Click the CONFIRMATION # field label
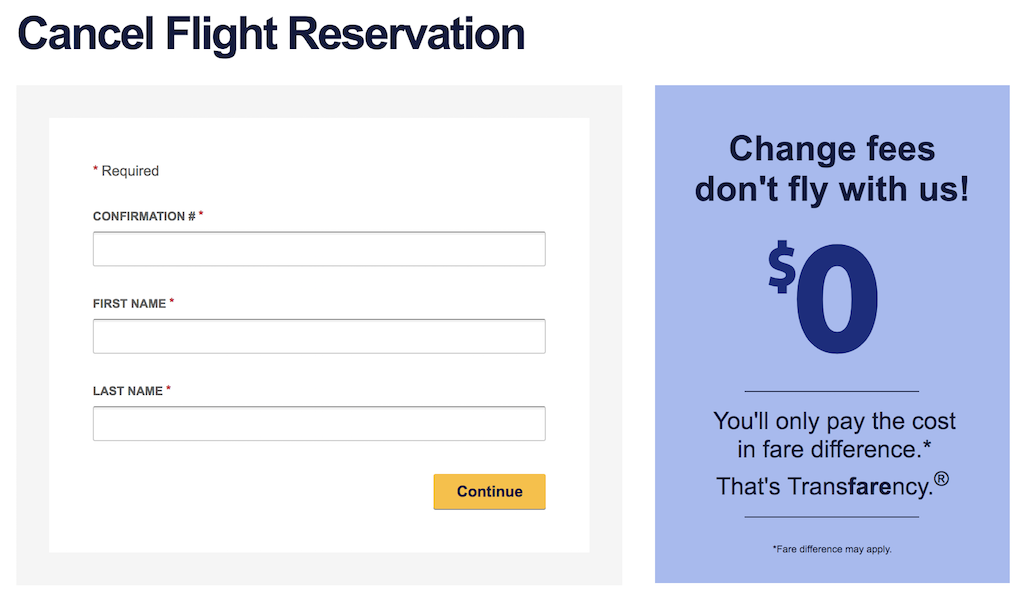 coord(144,216)
